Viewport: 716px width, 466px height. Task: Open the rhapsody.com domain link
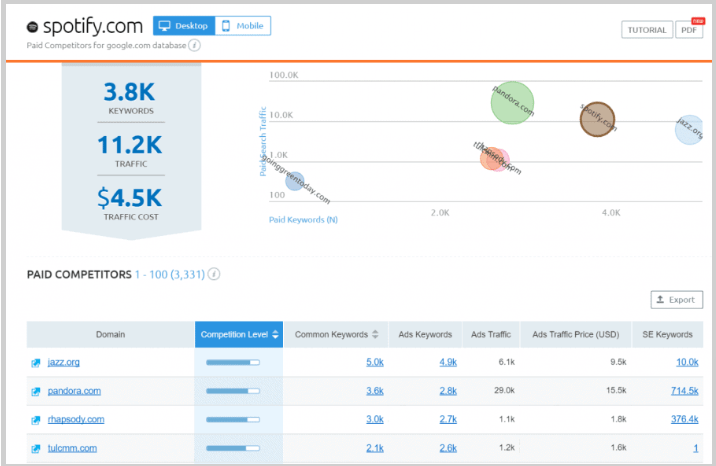click(x=76, y=419)
